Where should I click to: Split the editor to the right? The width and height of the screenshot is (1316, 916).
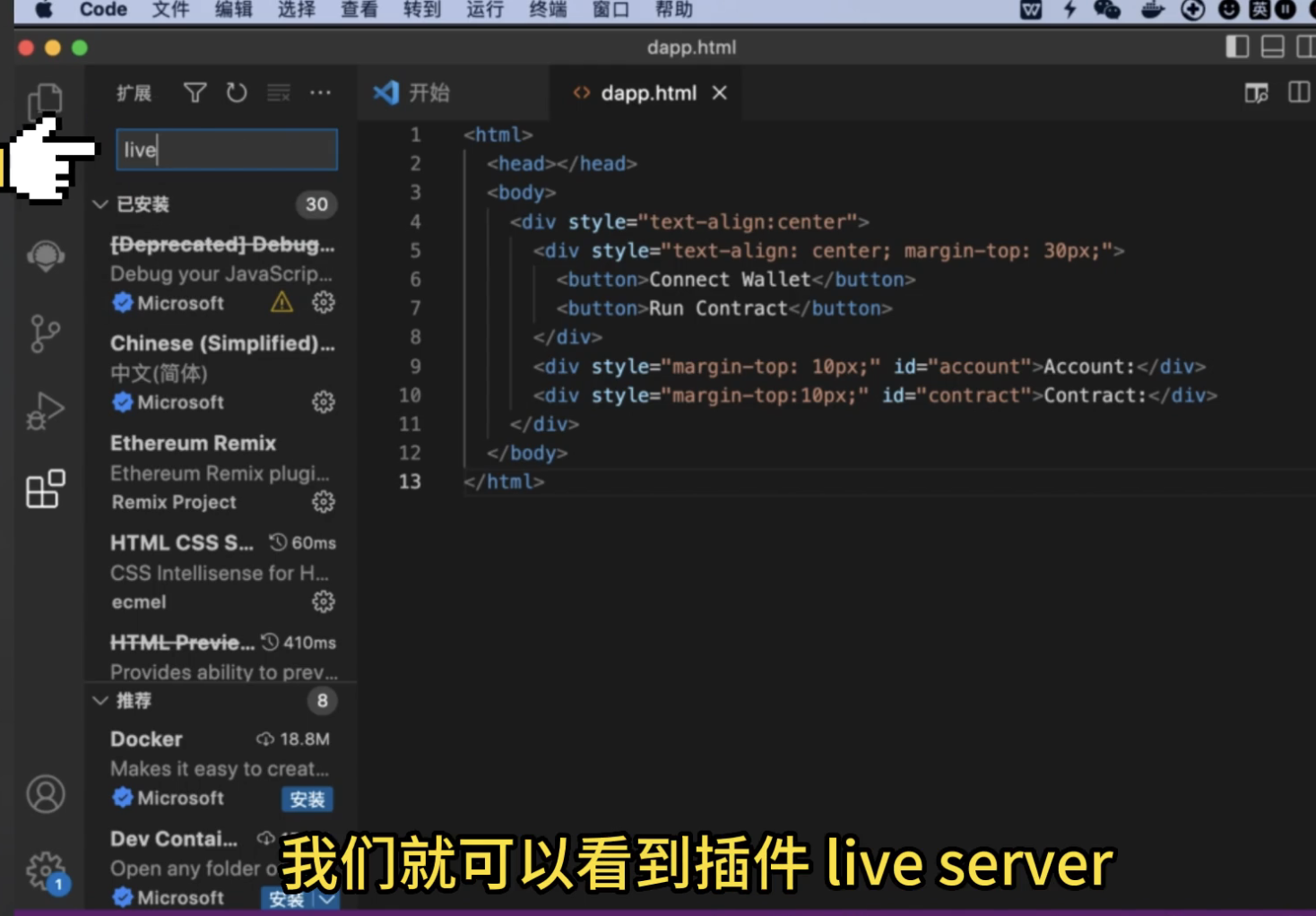tap(1298, 92)
